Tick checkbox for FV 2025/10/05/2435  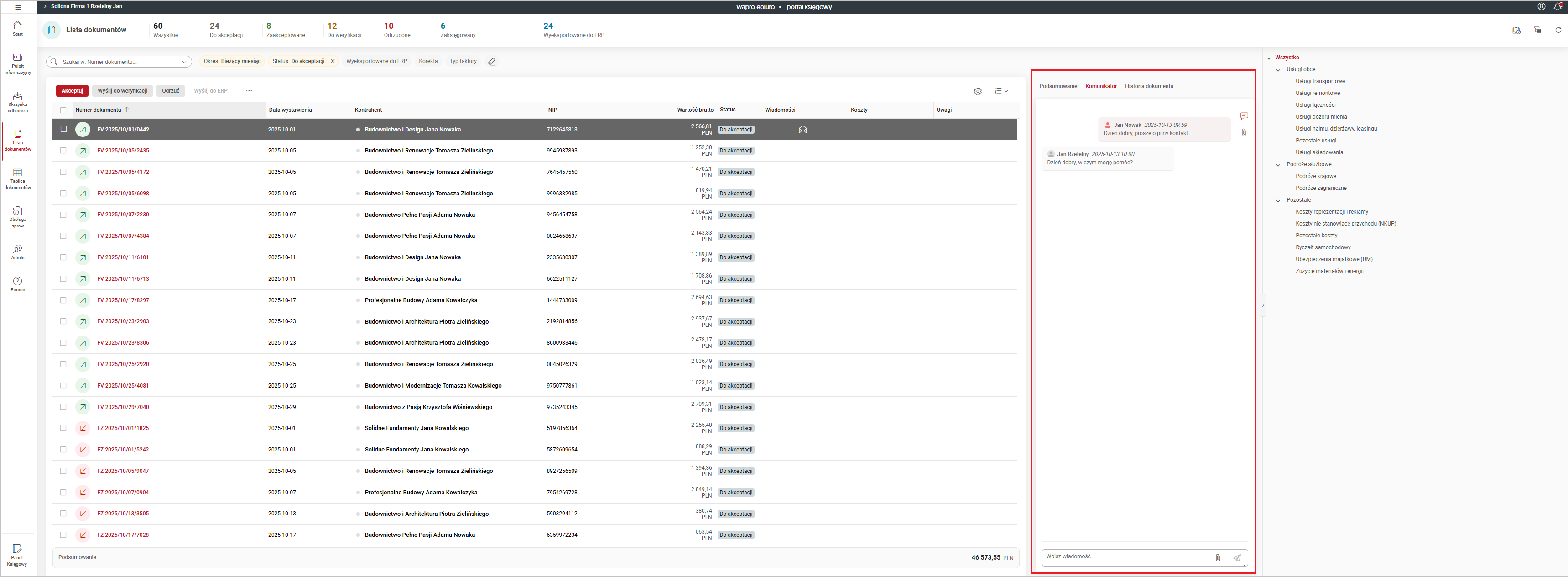coord(63,151)
